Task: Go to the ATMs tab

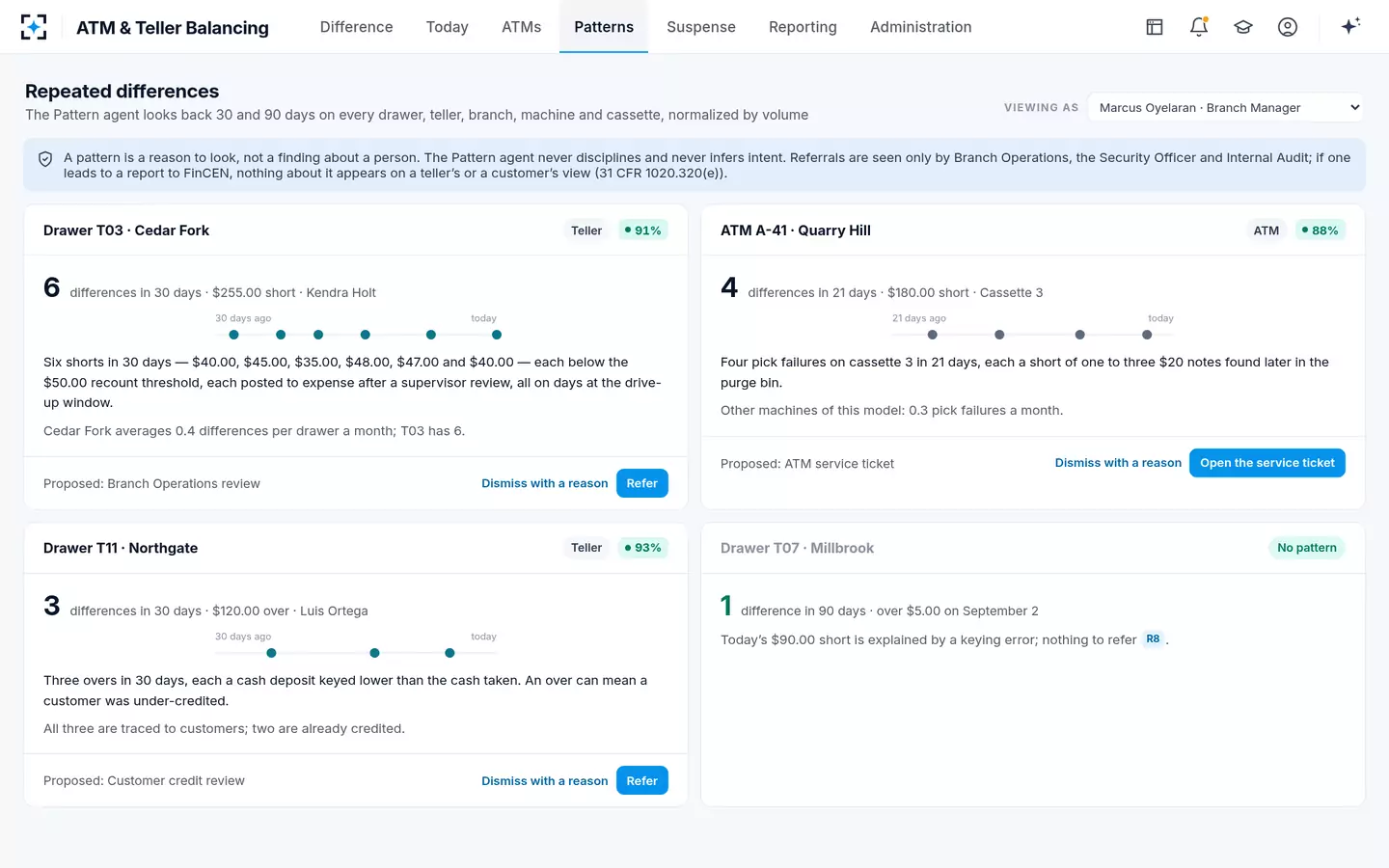Action: click(521, 27)
